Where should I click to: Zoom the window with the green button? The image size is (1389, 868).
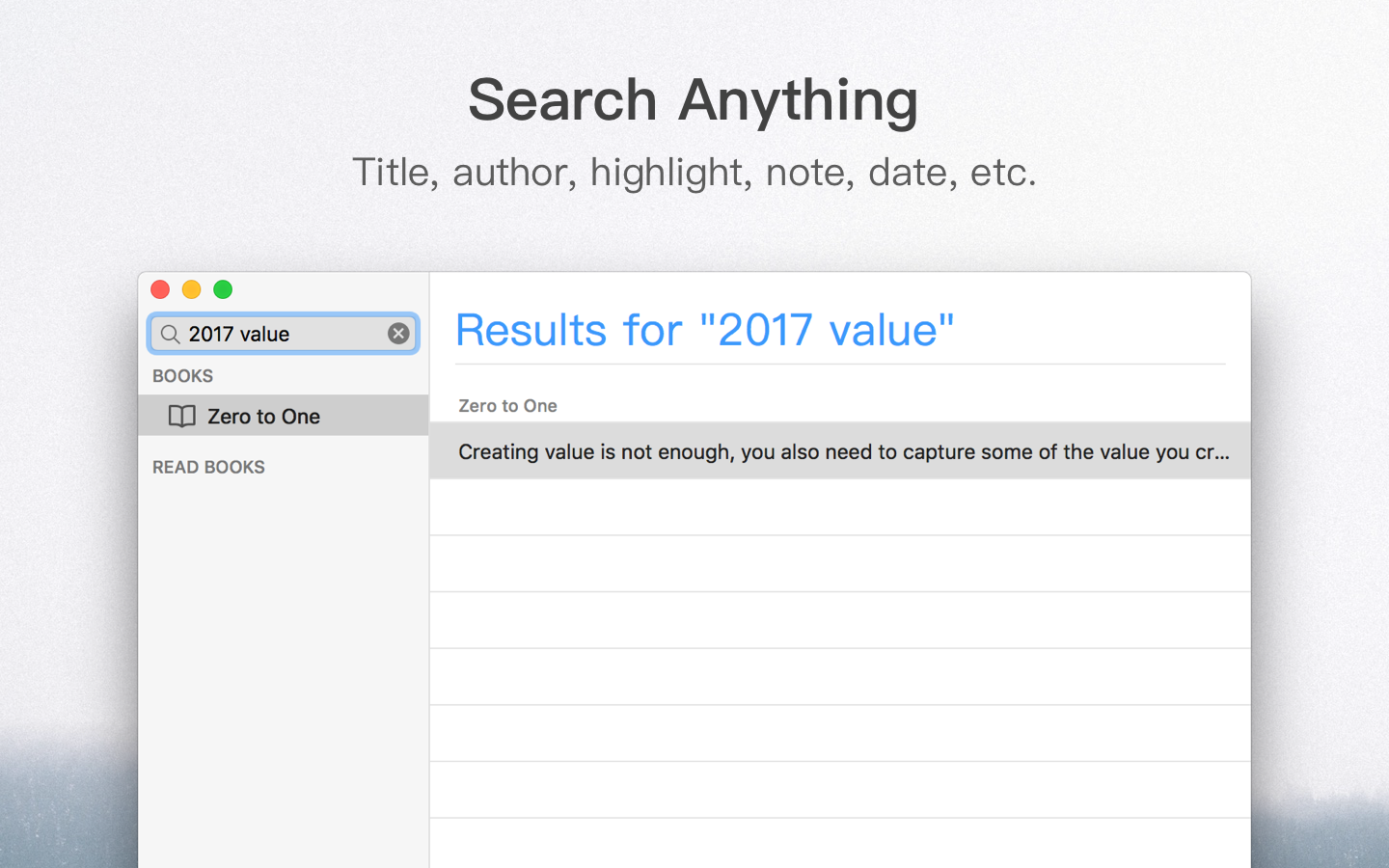click(x=223, y=289)
